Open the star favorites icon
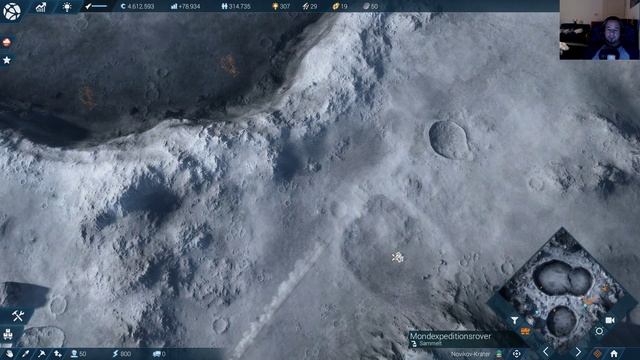 7,60
